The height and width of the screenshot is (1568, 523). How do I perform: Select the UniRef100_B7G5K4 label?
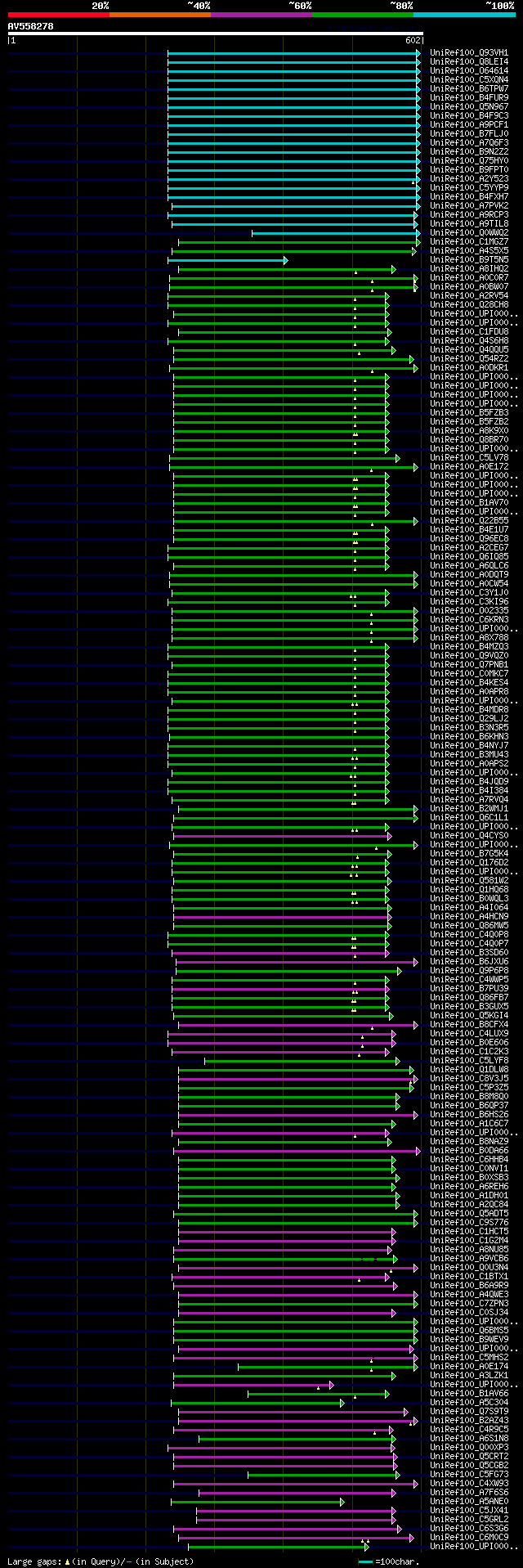[469, 853]
